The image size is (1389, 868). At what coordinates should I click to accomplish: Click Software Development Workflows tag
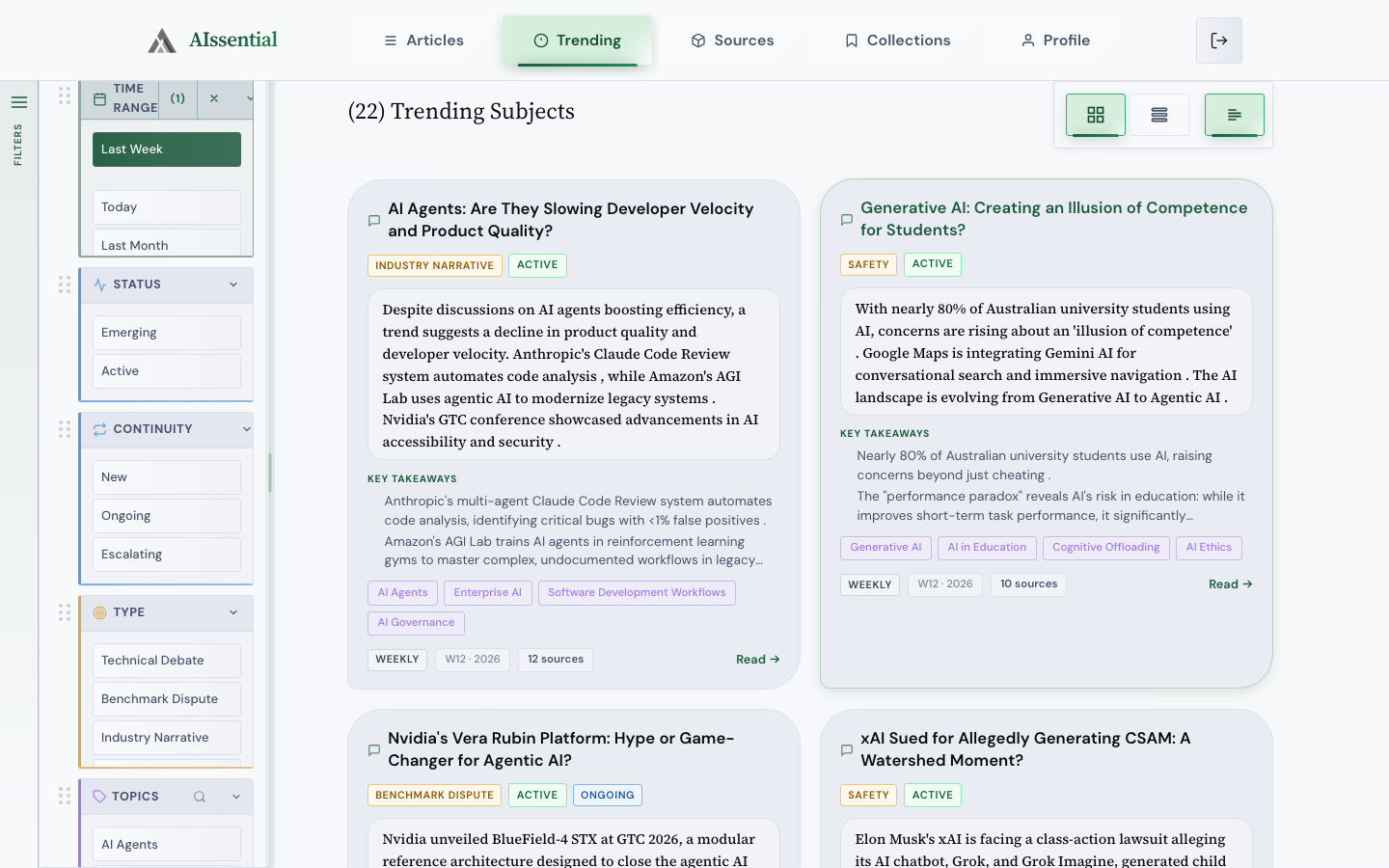pos(637,593)
